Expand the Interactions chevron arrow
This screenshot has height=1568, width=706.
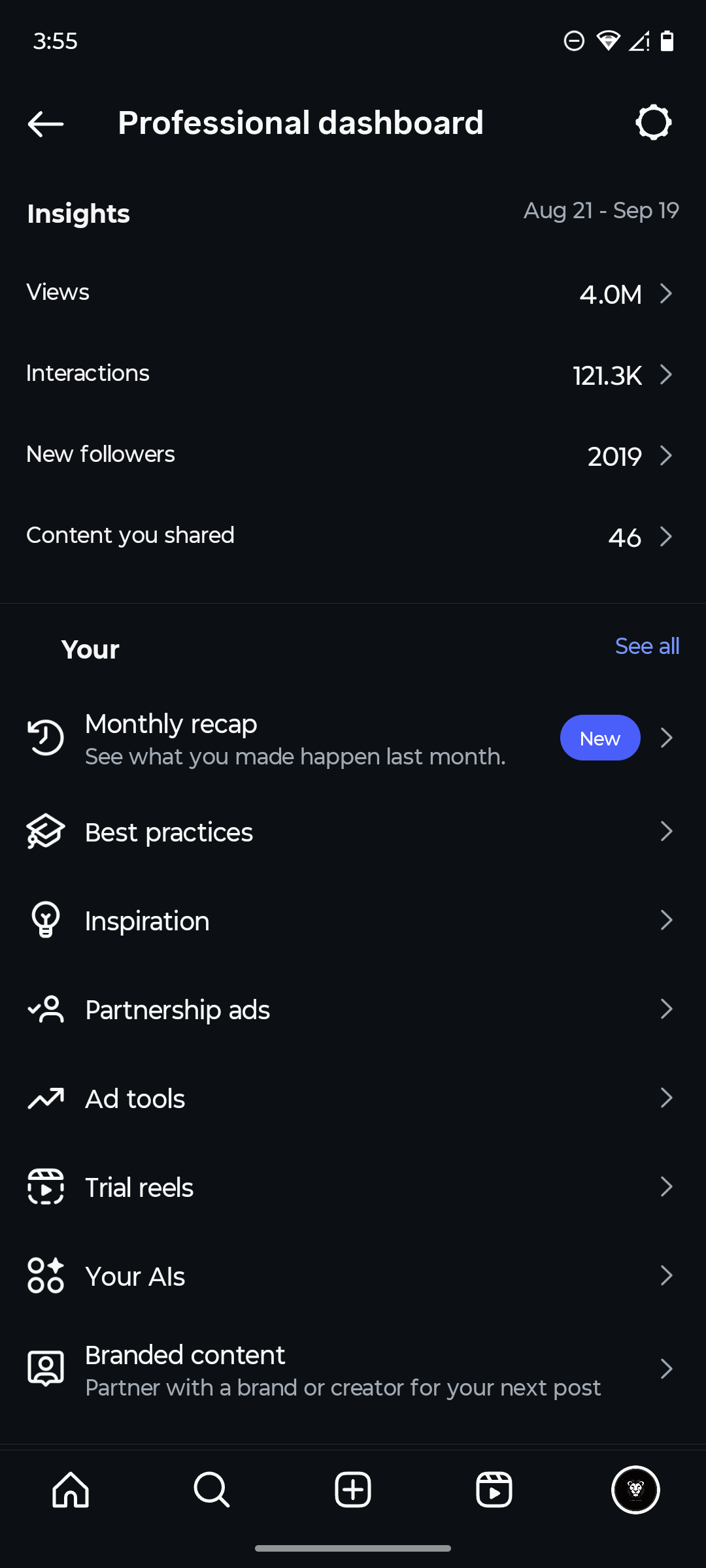tap(666, 374)
